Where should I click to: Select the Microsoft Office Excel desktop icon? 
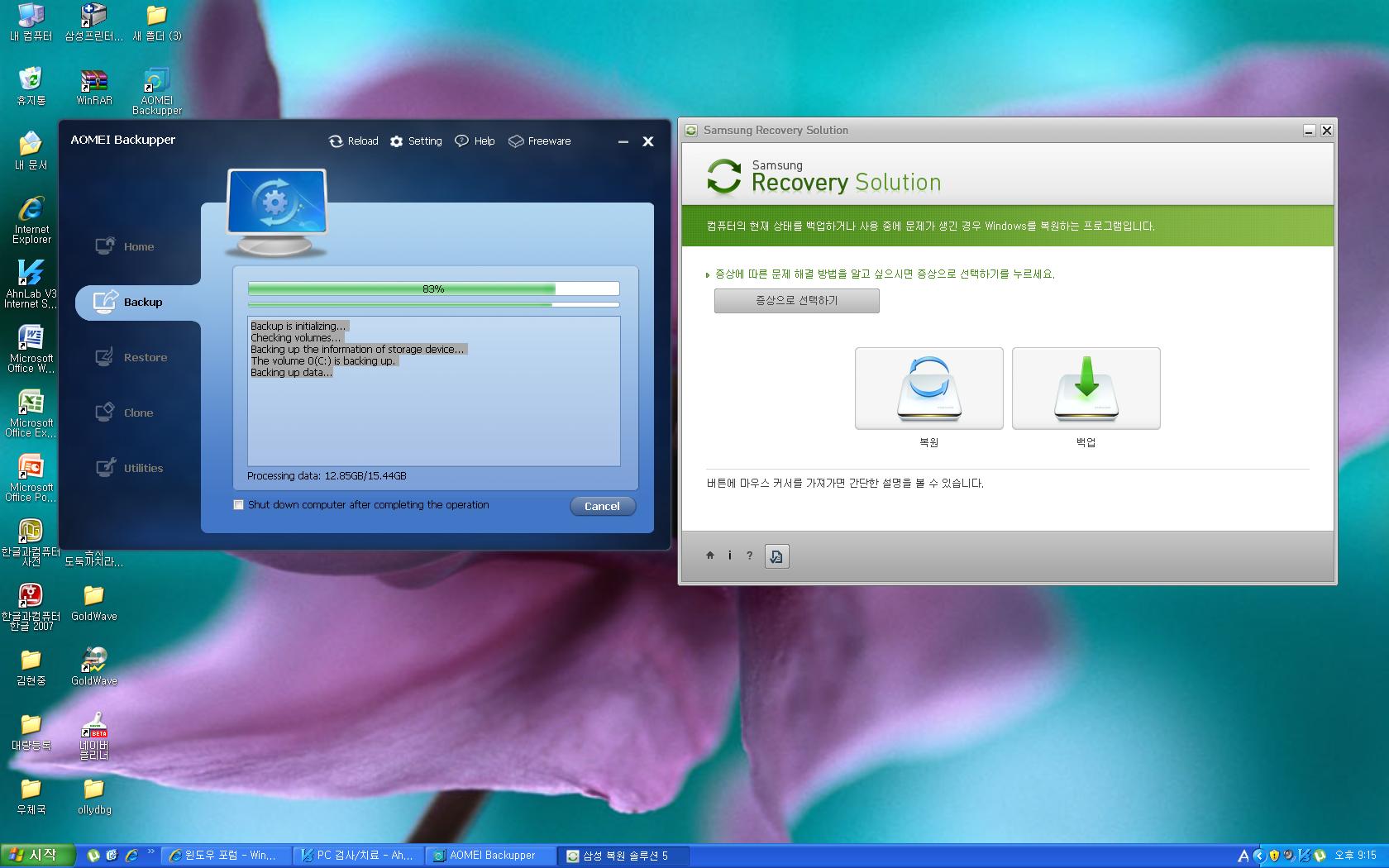pos(31,413)
